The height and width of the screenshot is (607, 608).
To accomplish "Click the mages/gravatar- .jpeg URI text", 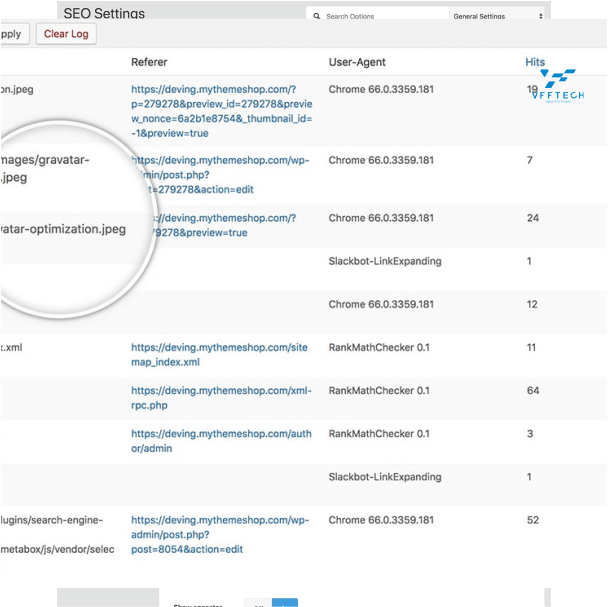I will (45, 169).
